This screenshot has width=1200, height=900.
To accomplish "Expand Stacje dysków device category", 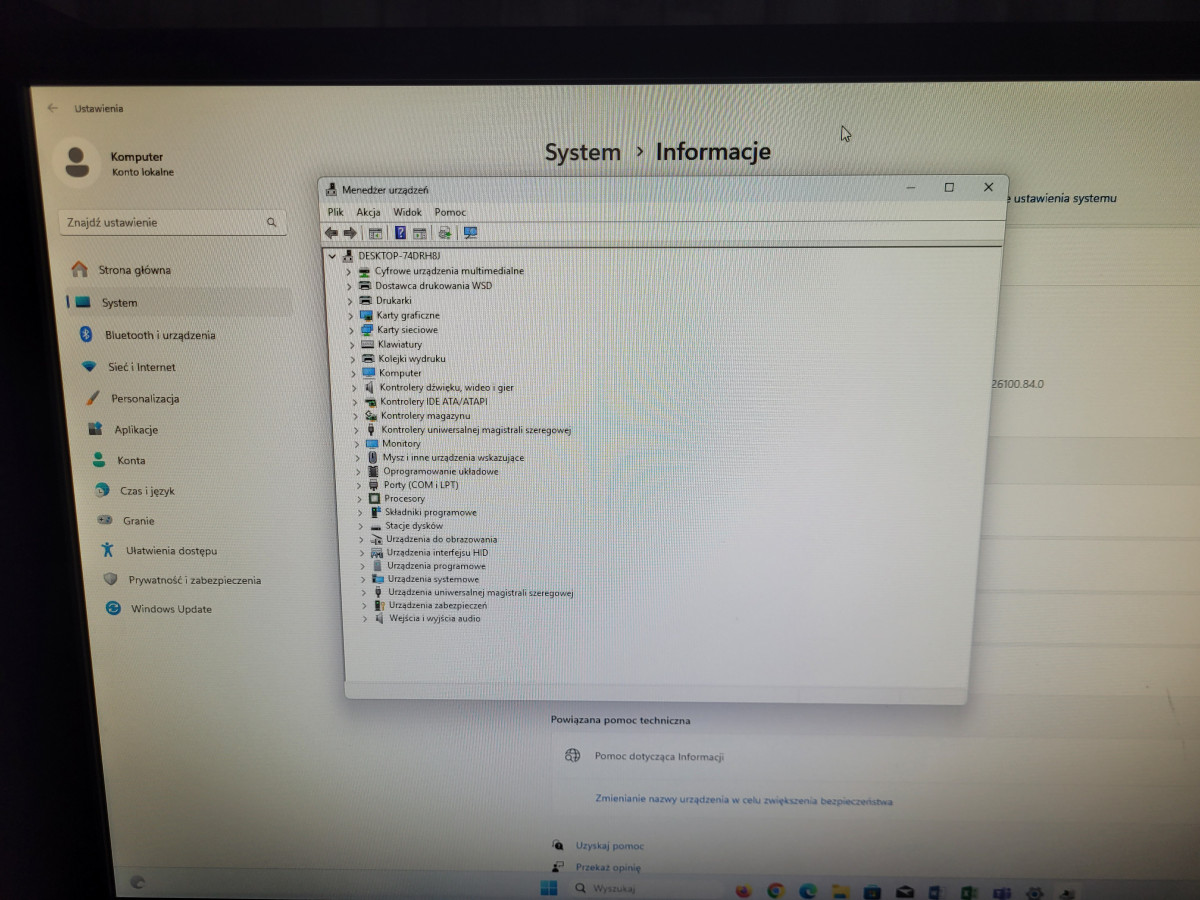I will tap(360, 525).
